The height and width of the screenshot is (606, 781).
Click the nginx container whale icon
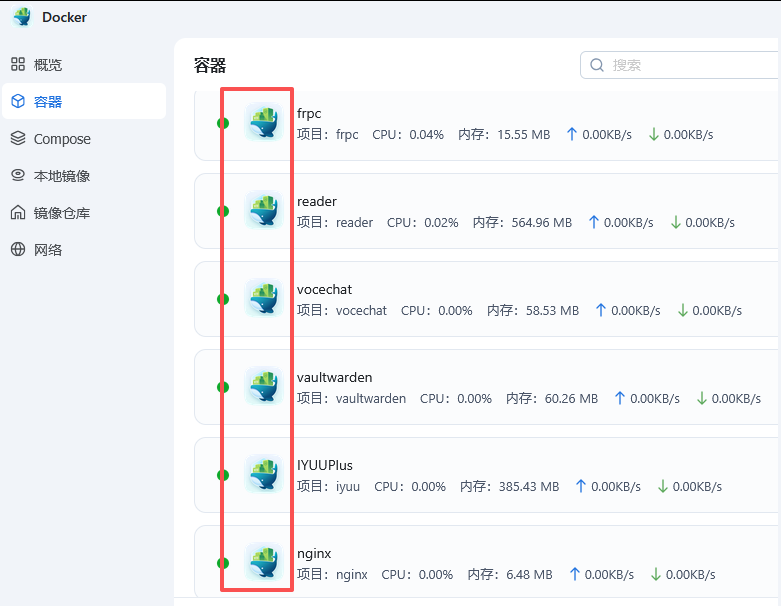264,562
